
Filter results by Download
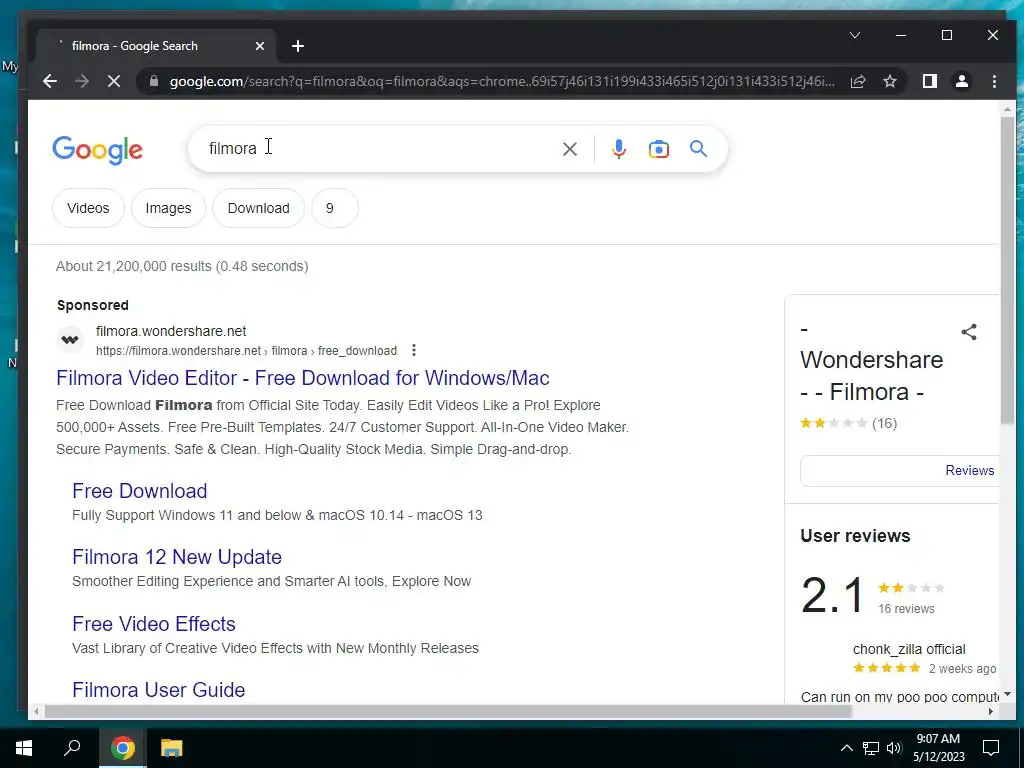click(x=259, y=208)
